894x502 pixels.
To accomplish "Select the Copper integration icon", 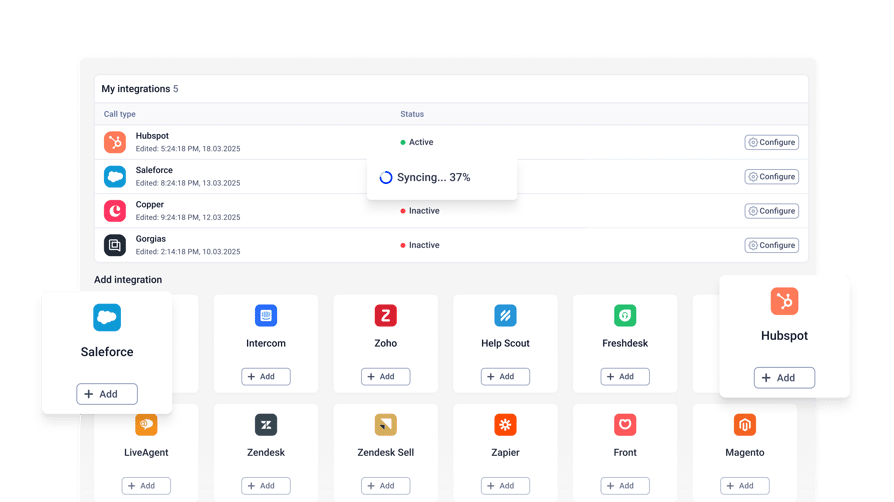I will click(115, 211).
